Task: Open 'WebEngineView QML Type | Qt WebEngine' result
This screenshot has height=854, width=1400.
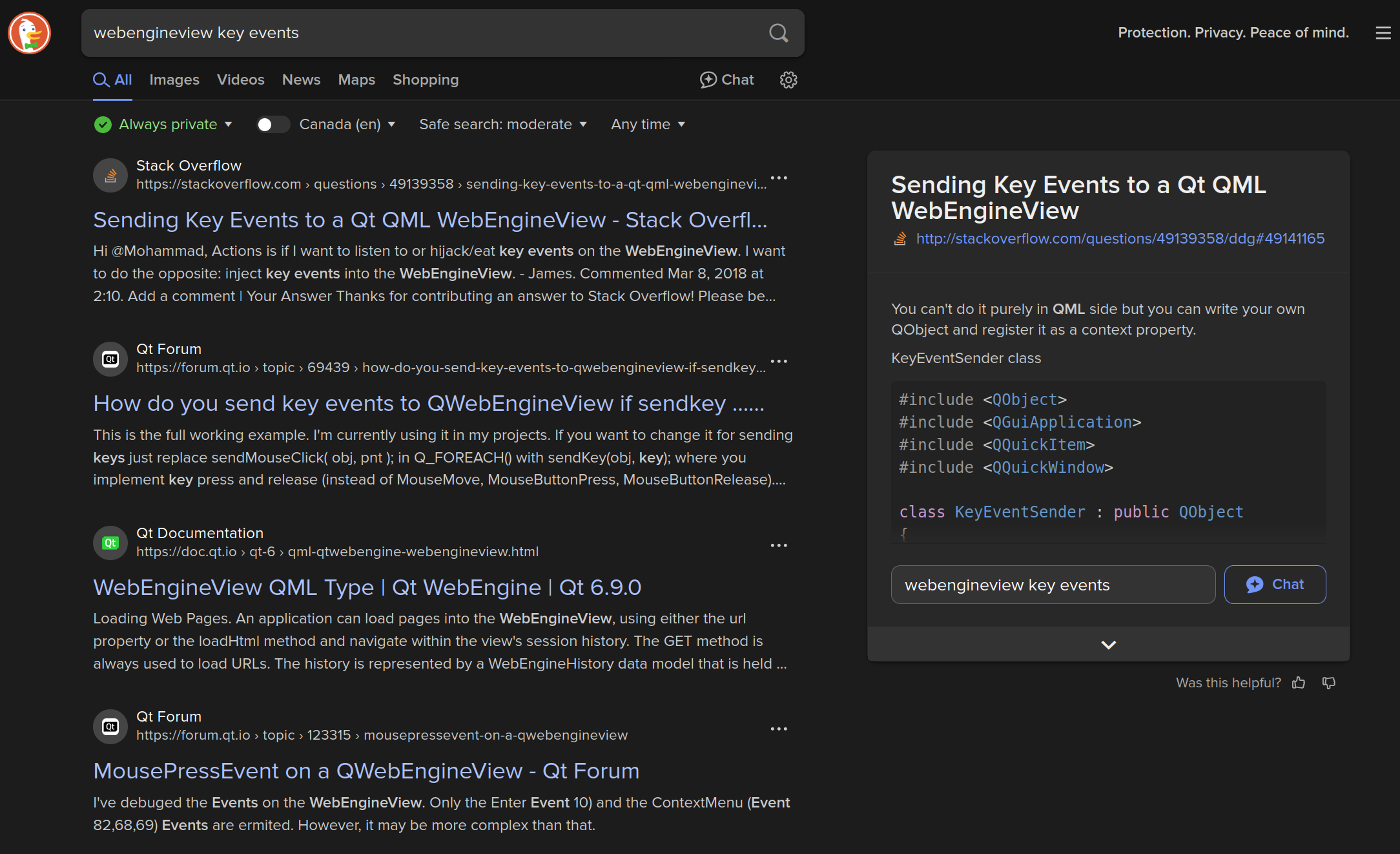Action: [367, 587]
